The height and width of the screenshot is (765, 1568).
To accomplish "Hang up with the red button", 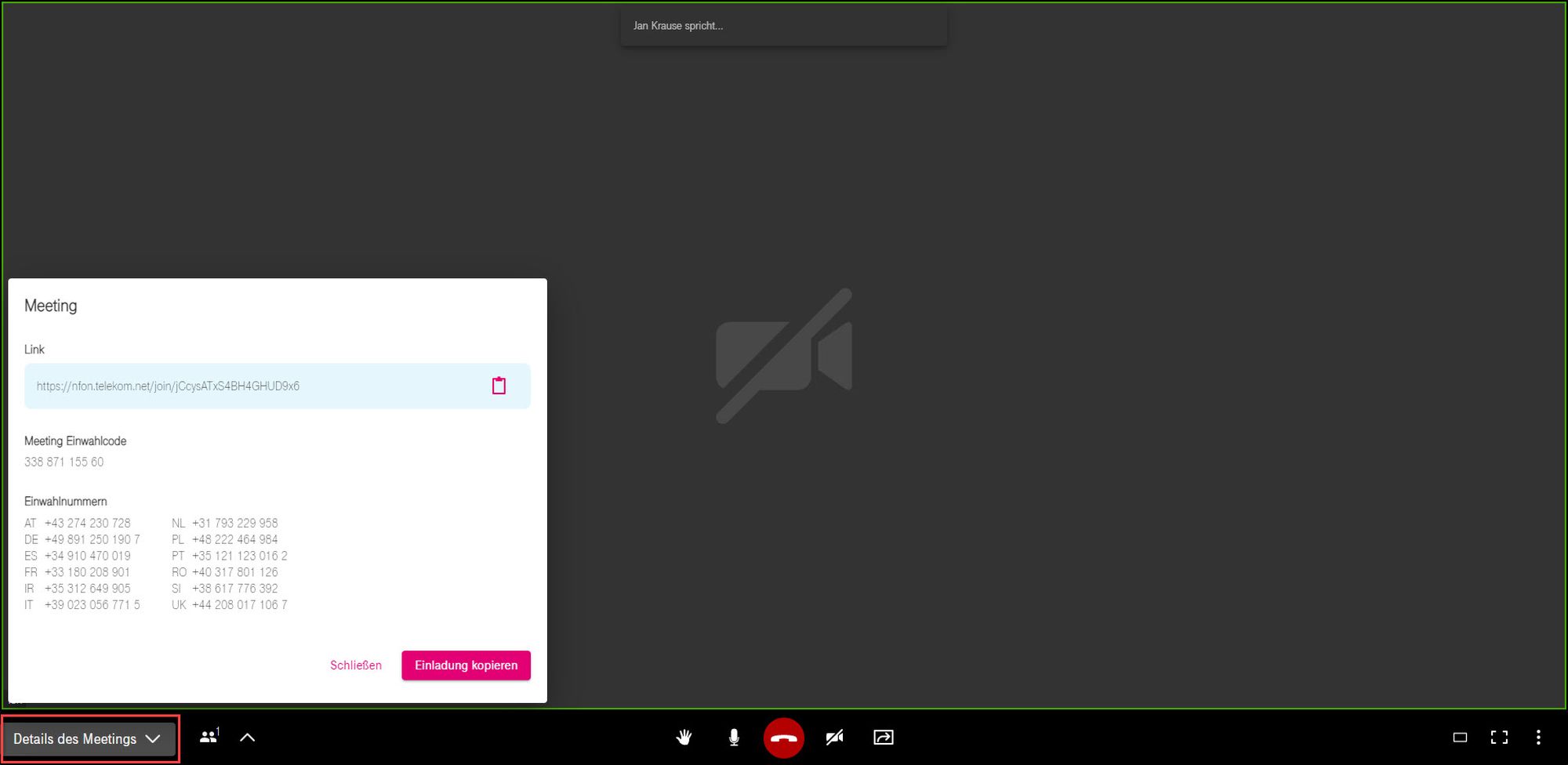I will [783, 738].
